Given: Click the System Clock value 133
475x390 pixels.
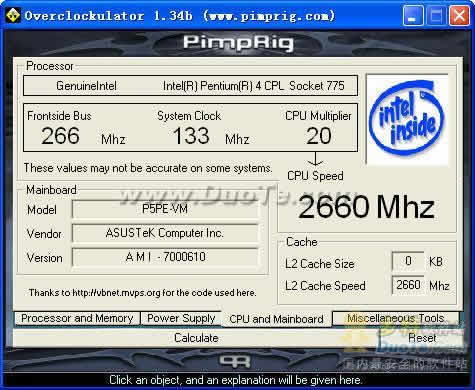Looking at the screenshot, I should pyautogui.click(x=191, y=136).
